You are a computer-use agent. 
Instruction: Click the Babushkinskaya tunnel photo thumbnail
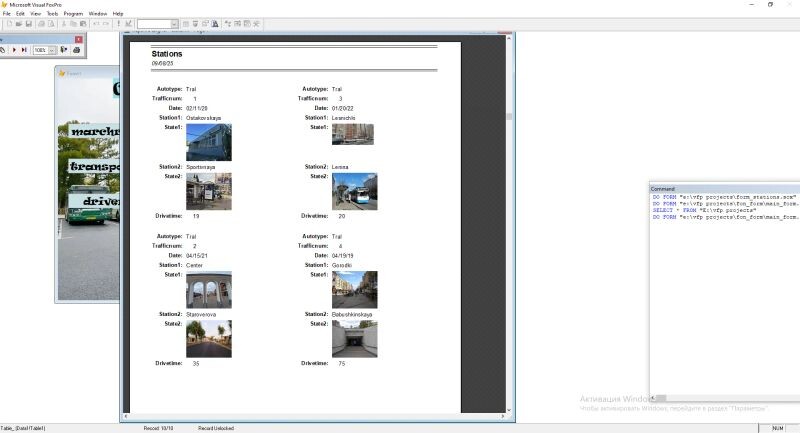pos(354,339)
